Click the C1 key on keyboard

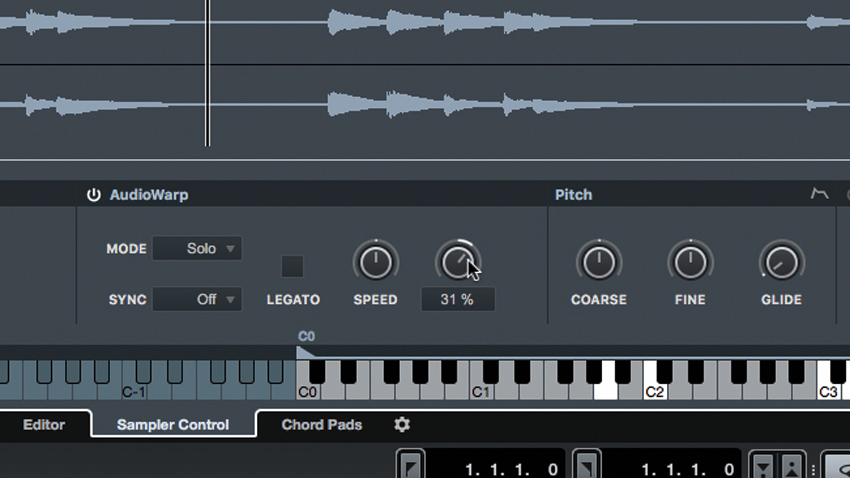pos(480,391)
